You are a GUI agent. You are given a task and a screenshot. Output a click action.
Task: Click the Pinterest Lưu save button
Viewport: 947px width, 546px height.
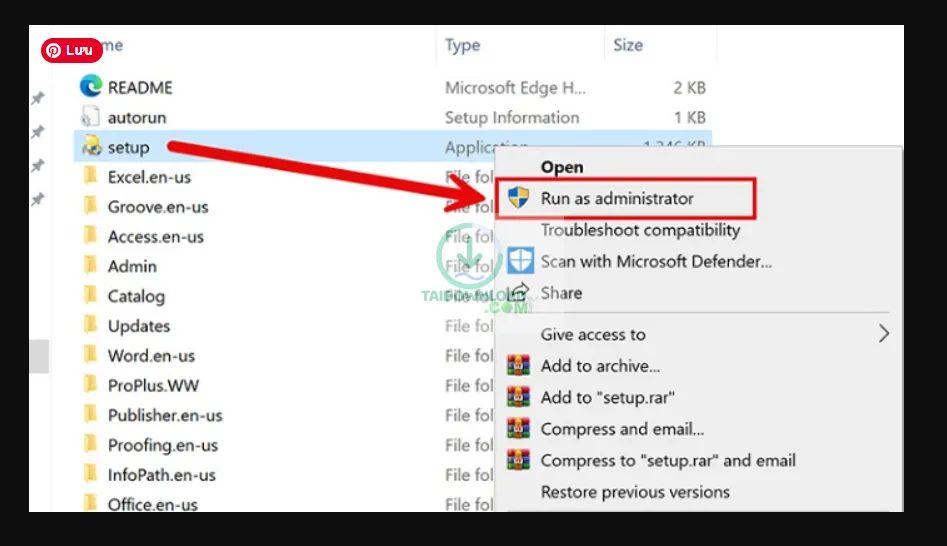click(x=71, y=50)
